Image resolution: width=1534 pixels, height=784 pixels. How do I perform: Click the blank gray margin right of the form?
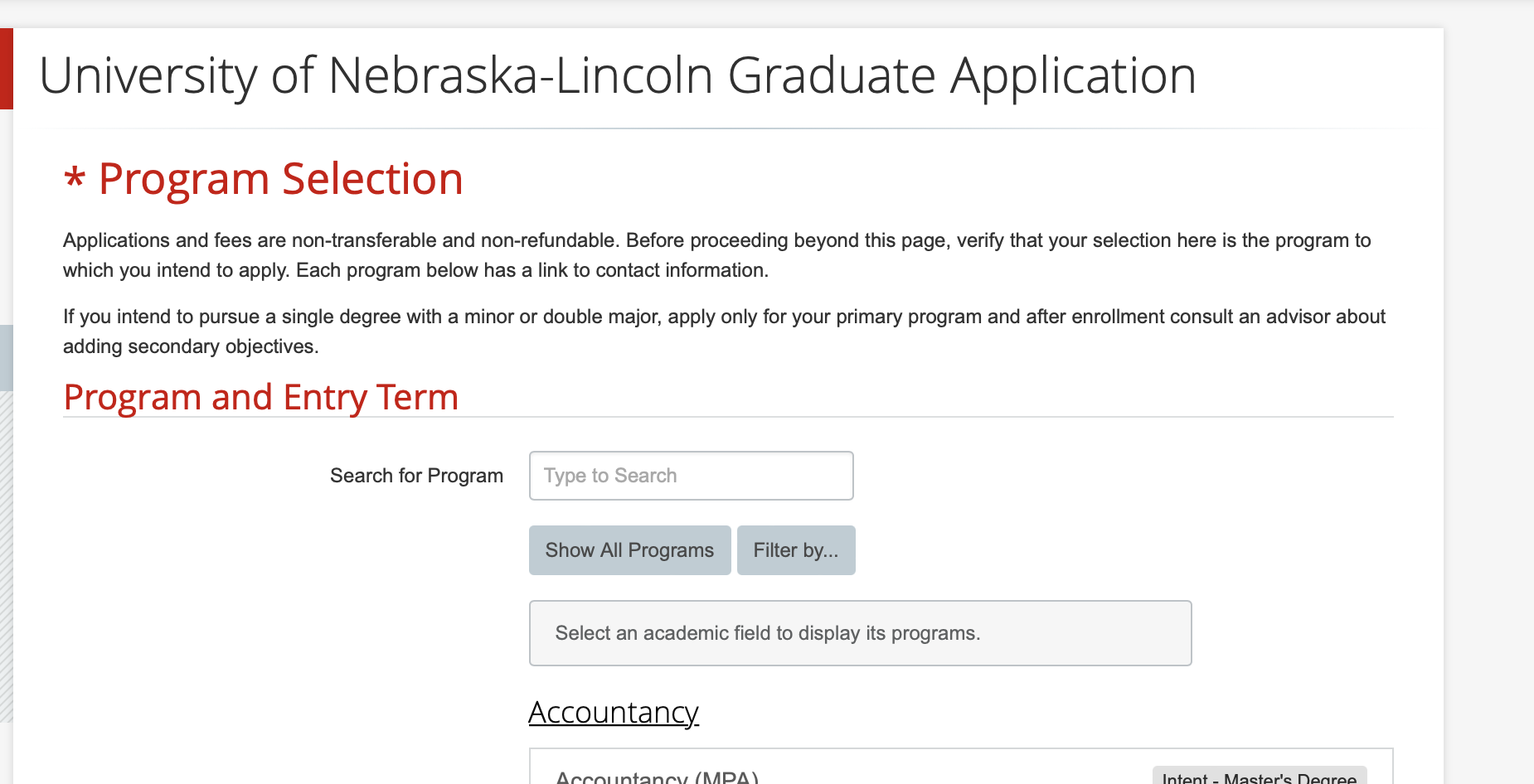pyautogui.click(x=1488, y=414)
